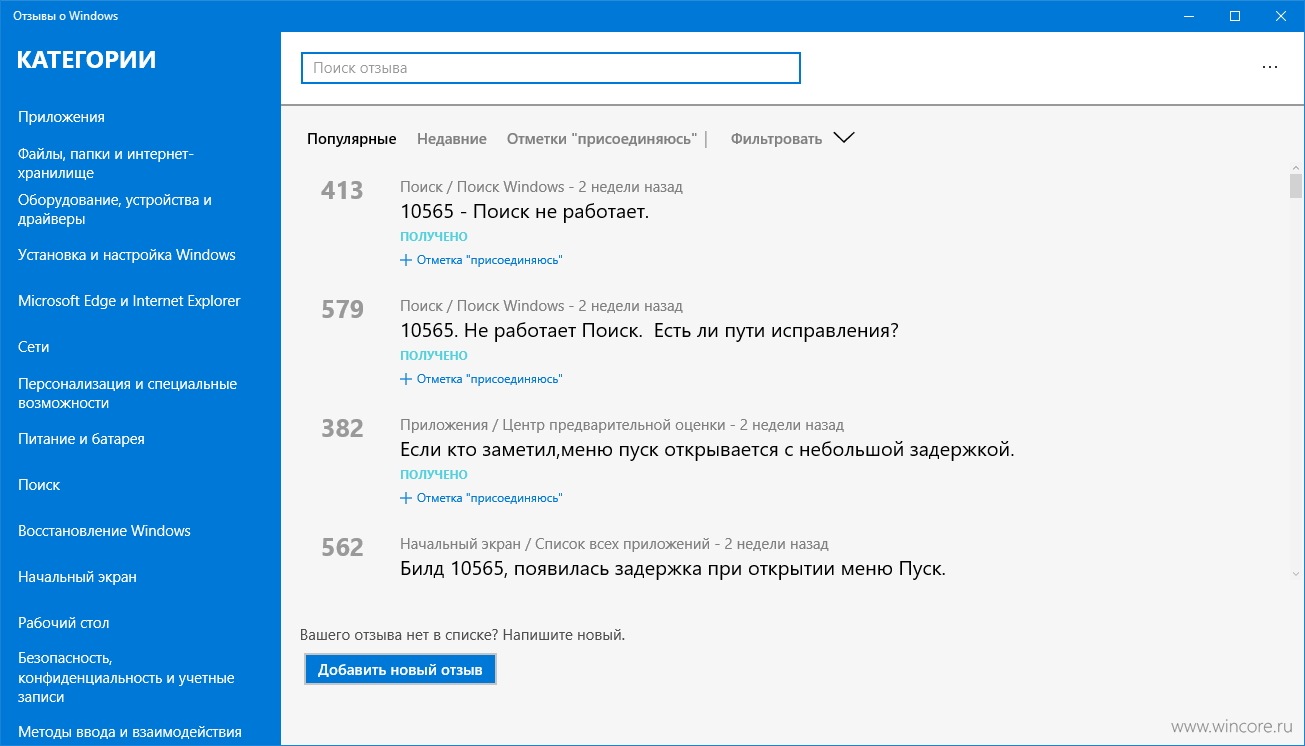Open the Восстановление Windows category
The image size is (1305, 746).
pos(104,531)
